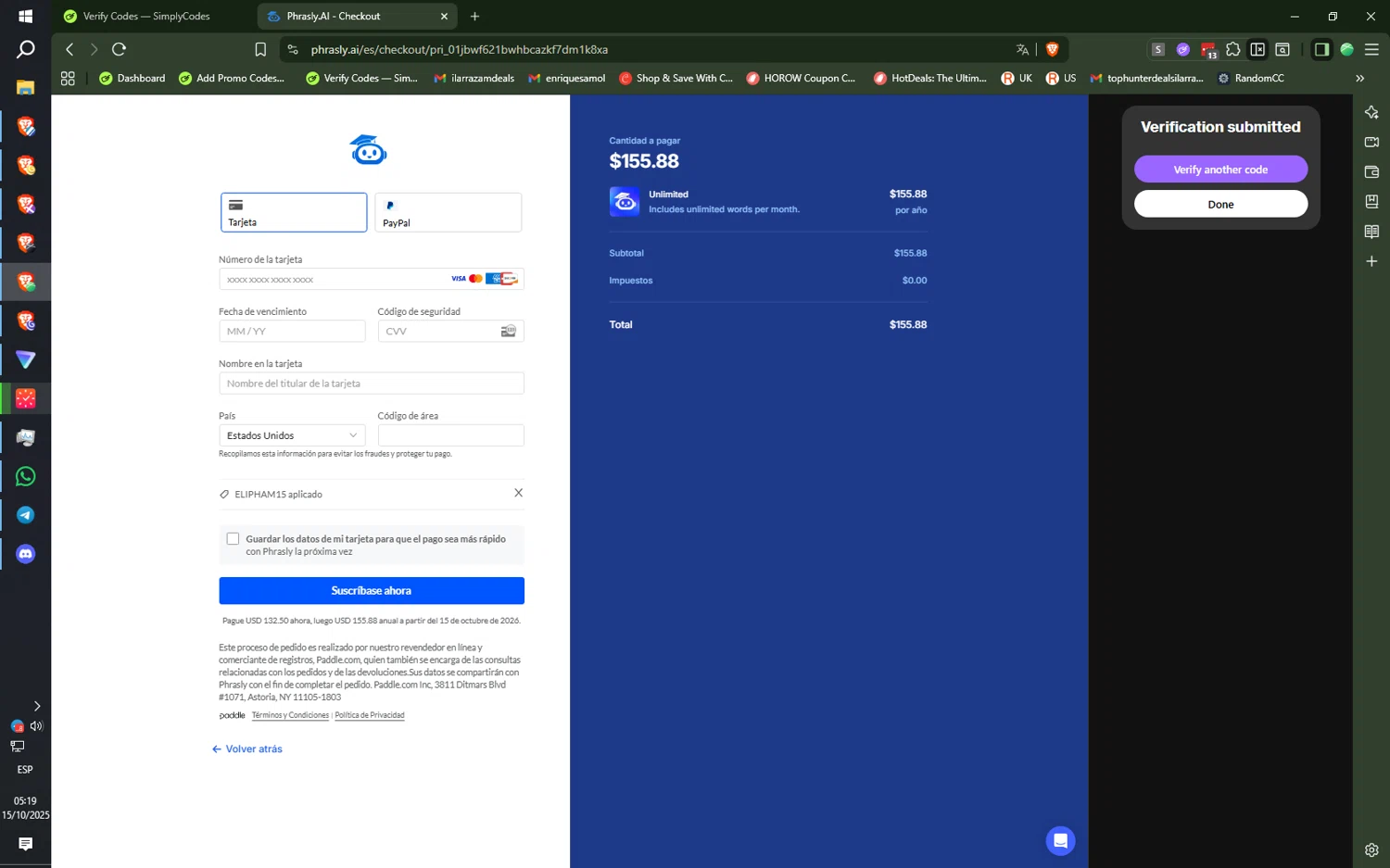
Task: Open Discord from the taskbar
Action: point(25,554)
